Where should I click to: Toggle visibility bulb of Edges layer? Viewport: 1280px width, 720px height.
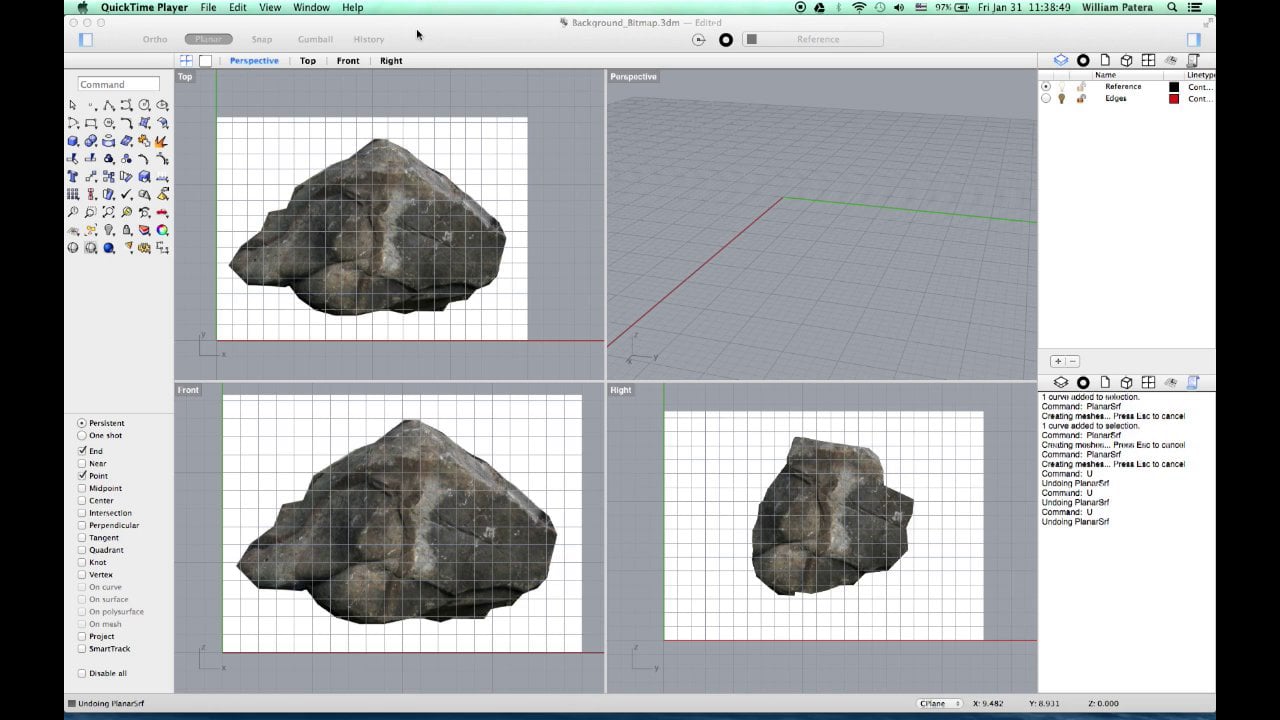pyautogui.click(x=1062, y=98)
